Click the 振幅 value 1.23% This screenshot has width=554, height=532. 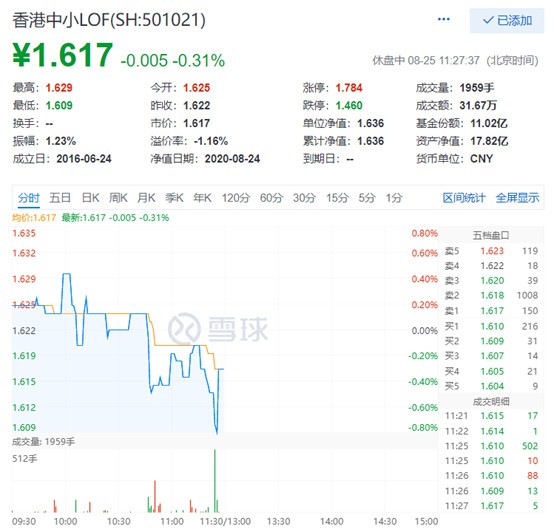coord(61,141)
